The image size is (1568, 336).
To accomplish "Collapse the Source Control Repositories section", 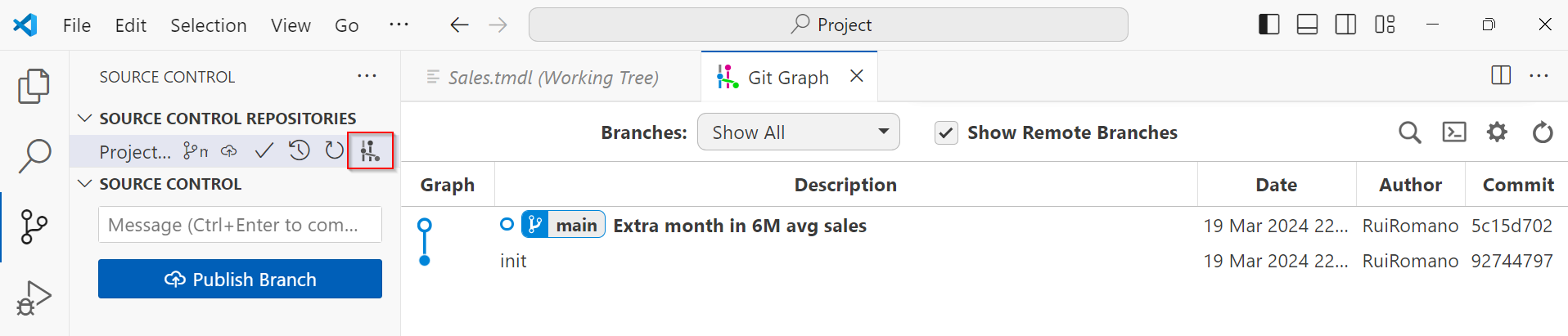I will pyautogui.click(x=84, y=119).
